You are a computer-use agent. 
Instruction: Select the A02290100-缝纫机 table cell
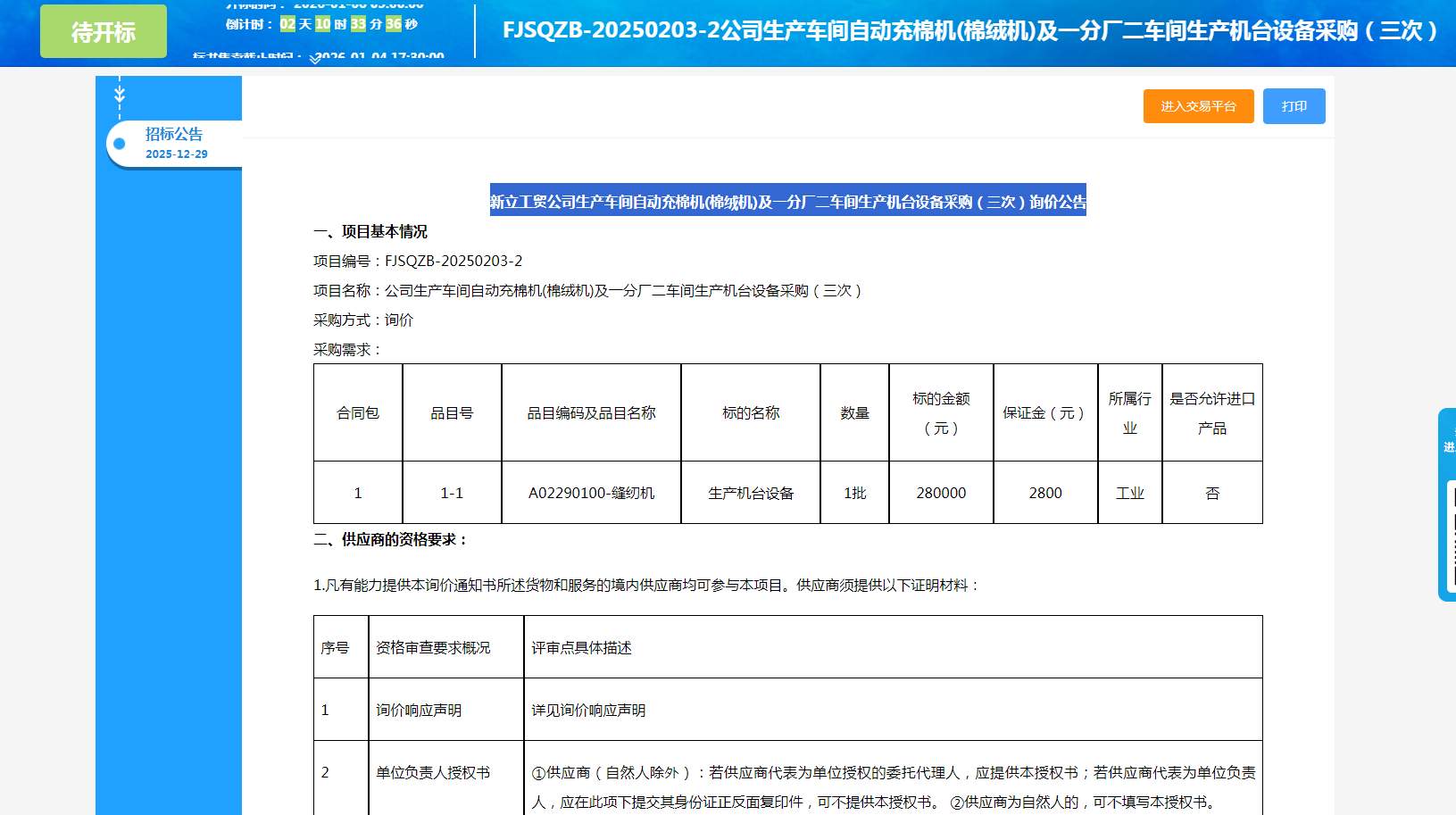[x=591, y=493]
